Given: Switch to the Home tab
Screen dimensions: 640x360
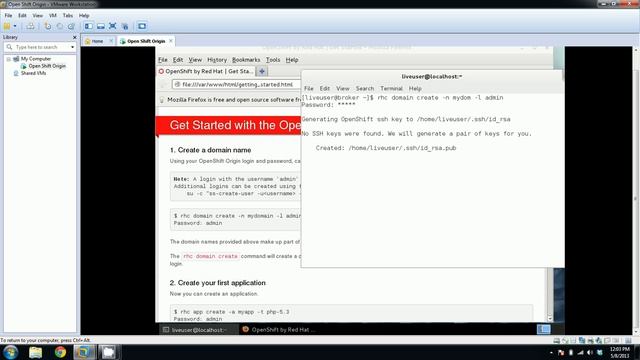Looking at the screenshot, I should pyautogui.click(x=97, y=41).
